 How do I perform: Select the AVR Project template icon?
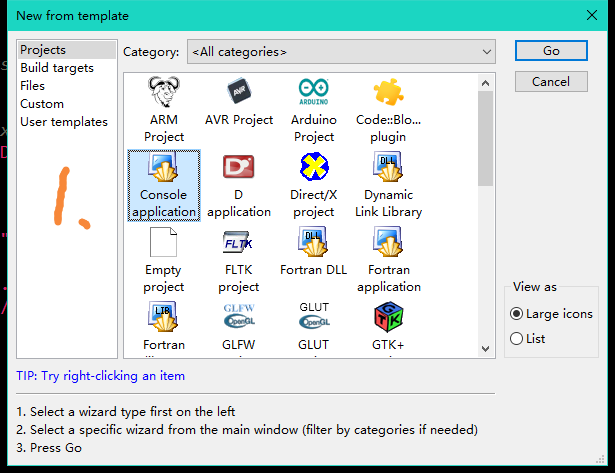click(x=239, y=91)
